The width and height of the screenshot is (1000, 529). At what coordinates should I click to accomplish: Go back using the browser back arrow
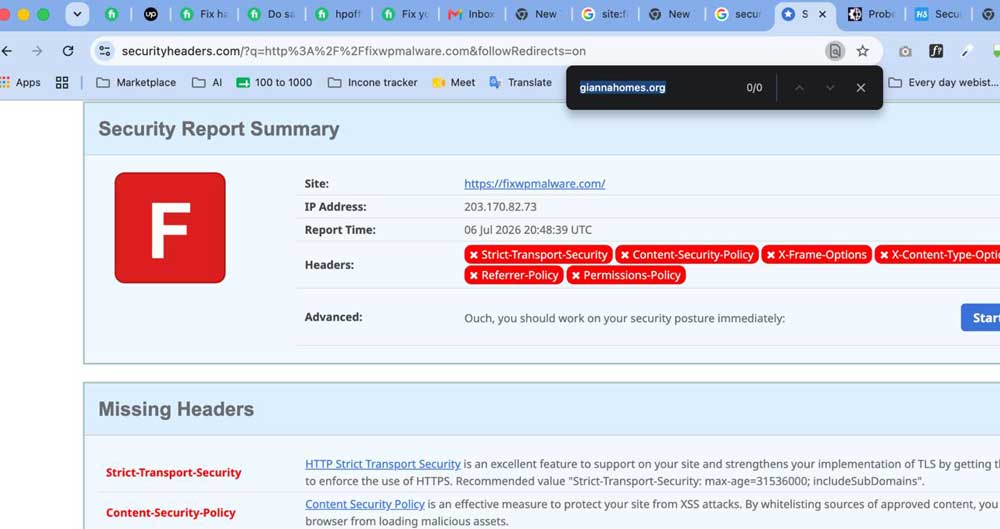[7, 51]
